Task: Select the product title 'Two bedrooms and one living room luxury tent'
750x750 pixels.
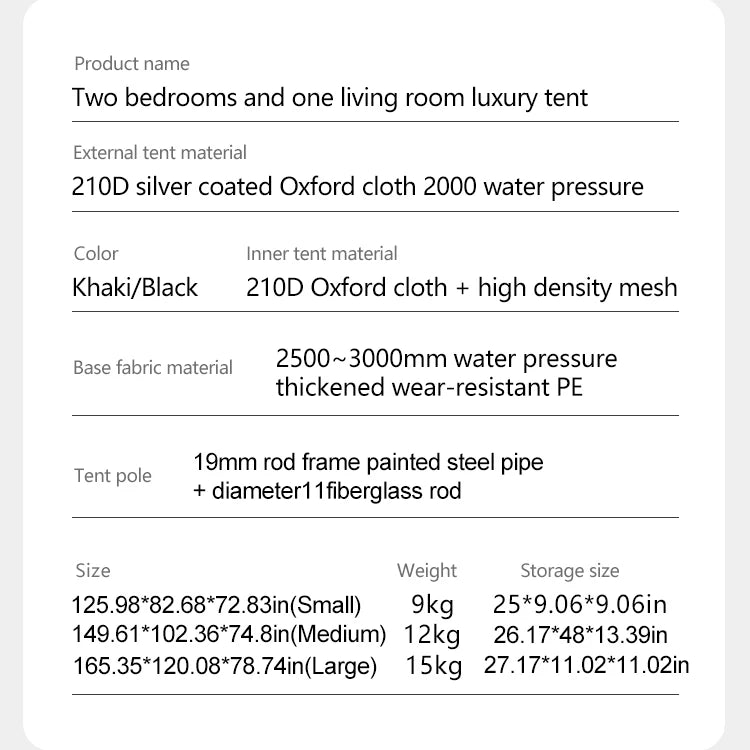Action: [x=330, y=98]
